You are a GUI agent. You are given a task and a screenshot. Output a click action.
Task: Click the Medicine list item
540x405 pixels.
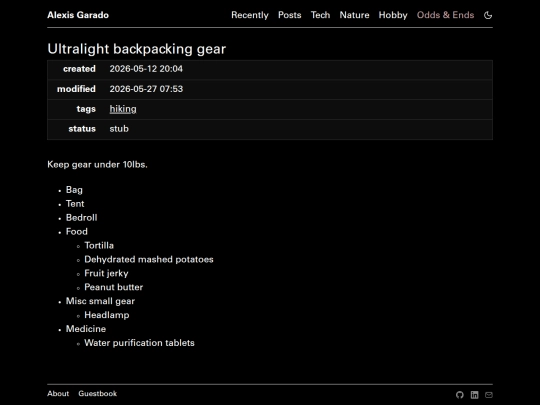click(x=86, y=329)
